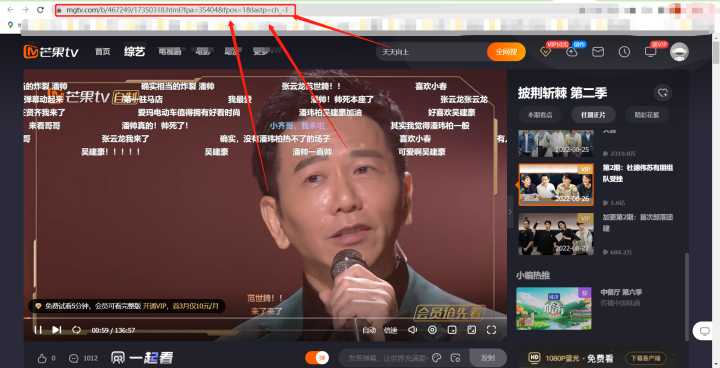Click the 一起看 watch together button
The width and height of the screenshot is (720, 368).
pyautogui.click(x=142, y=358)
